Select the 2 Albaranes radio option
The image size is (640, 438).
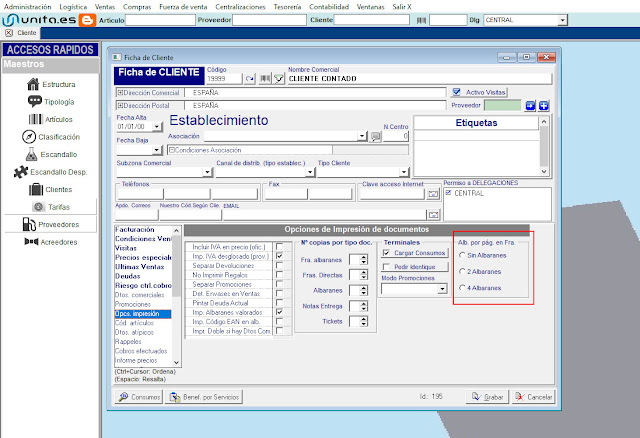point(461,271)
